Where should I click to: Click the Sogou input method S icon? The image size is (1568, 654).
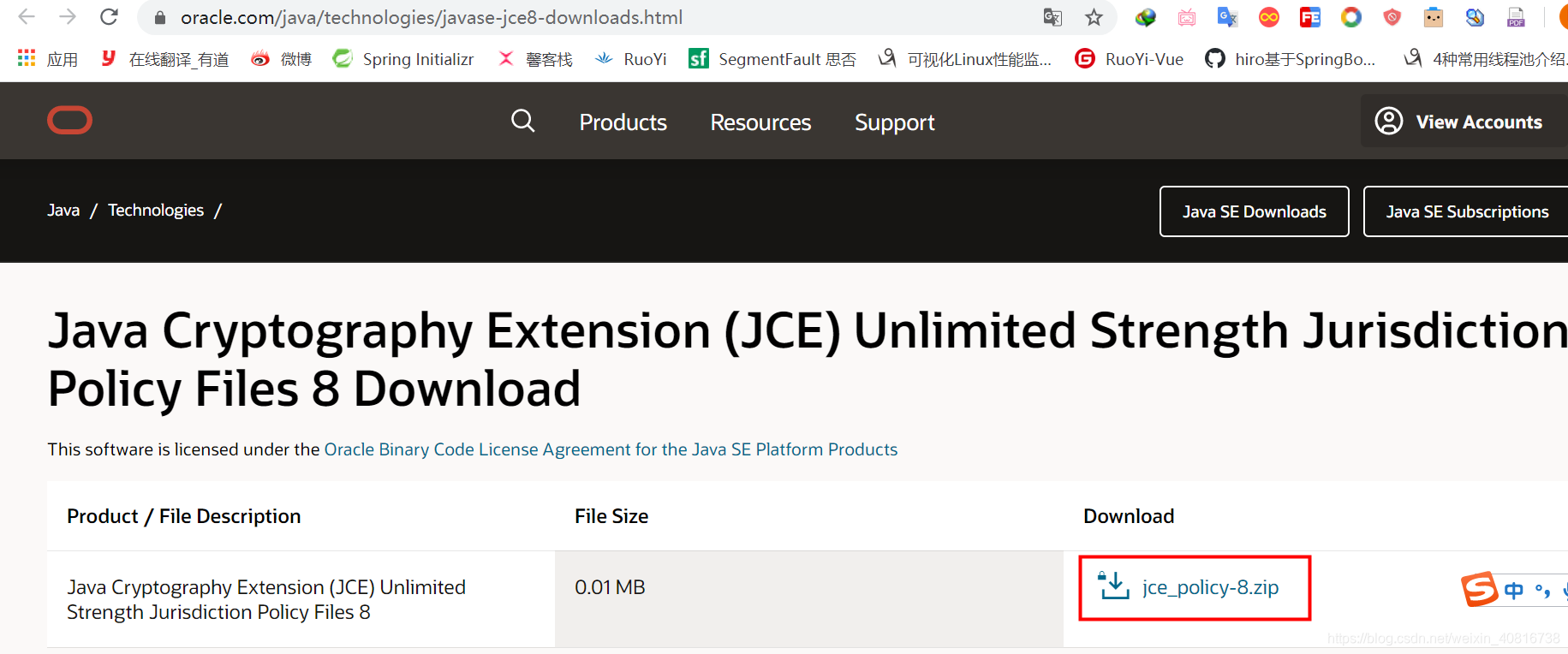pyautogui.click(x=1479, y=589)
